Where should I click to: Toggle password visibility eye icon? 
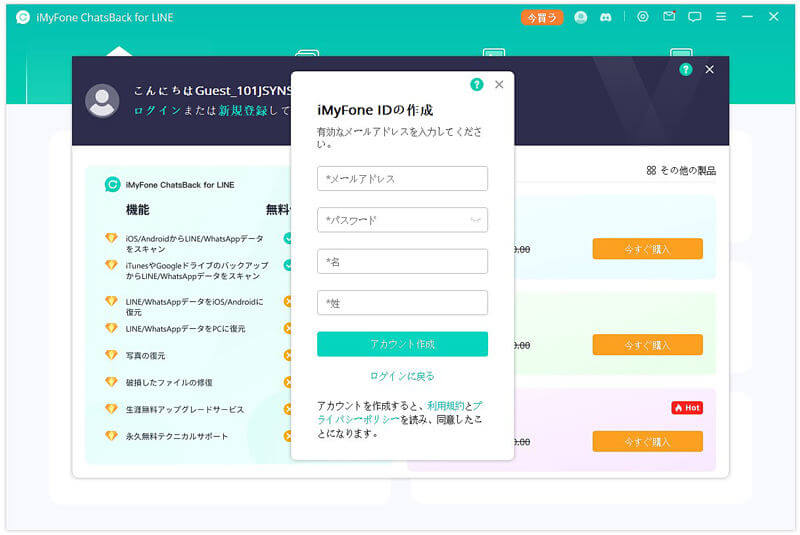475,220
